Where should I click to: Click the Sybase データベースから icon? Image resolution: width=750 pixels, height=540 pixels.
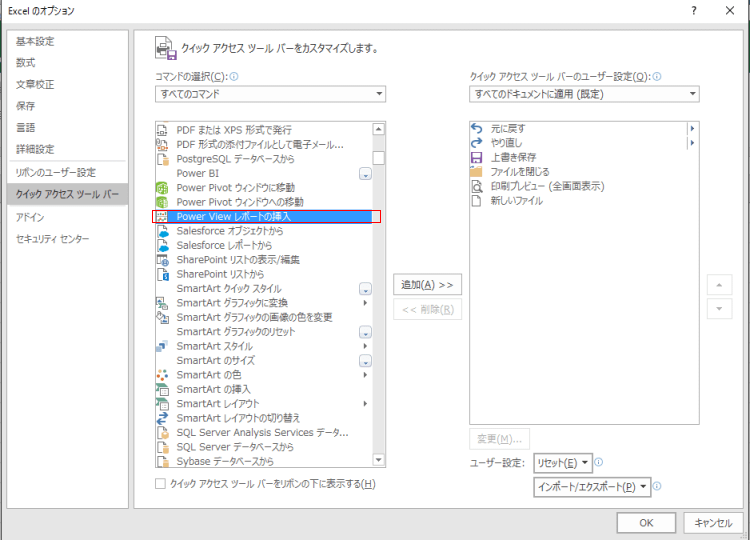click(163, 461)
